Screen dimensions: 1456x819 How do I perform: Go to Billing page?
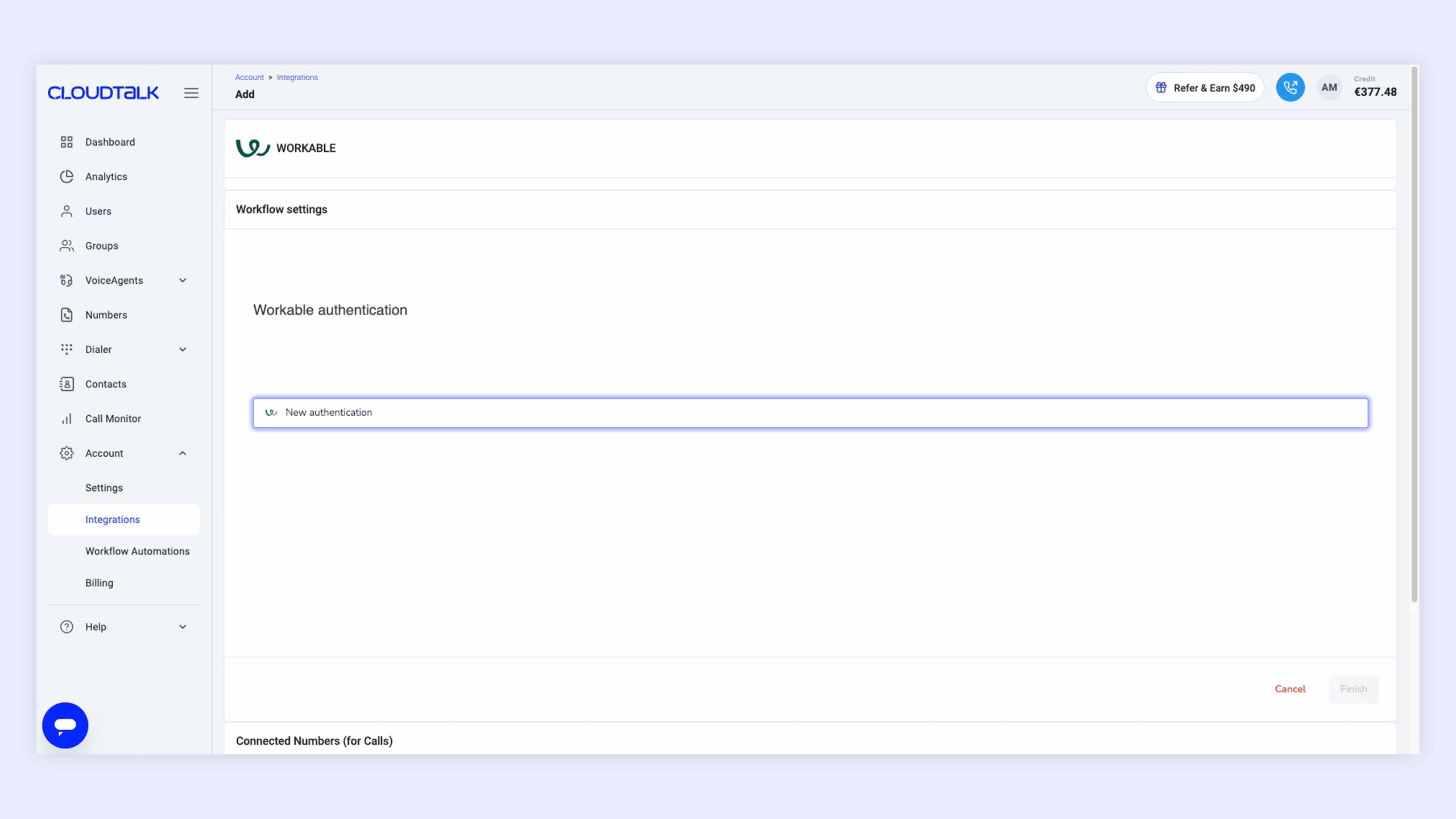pos(99,583)
